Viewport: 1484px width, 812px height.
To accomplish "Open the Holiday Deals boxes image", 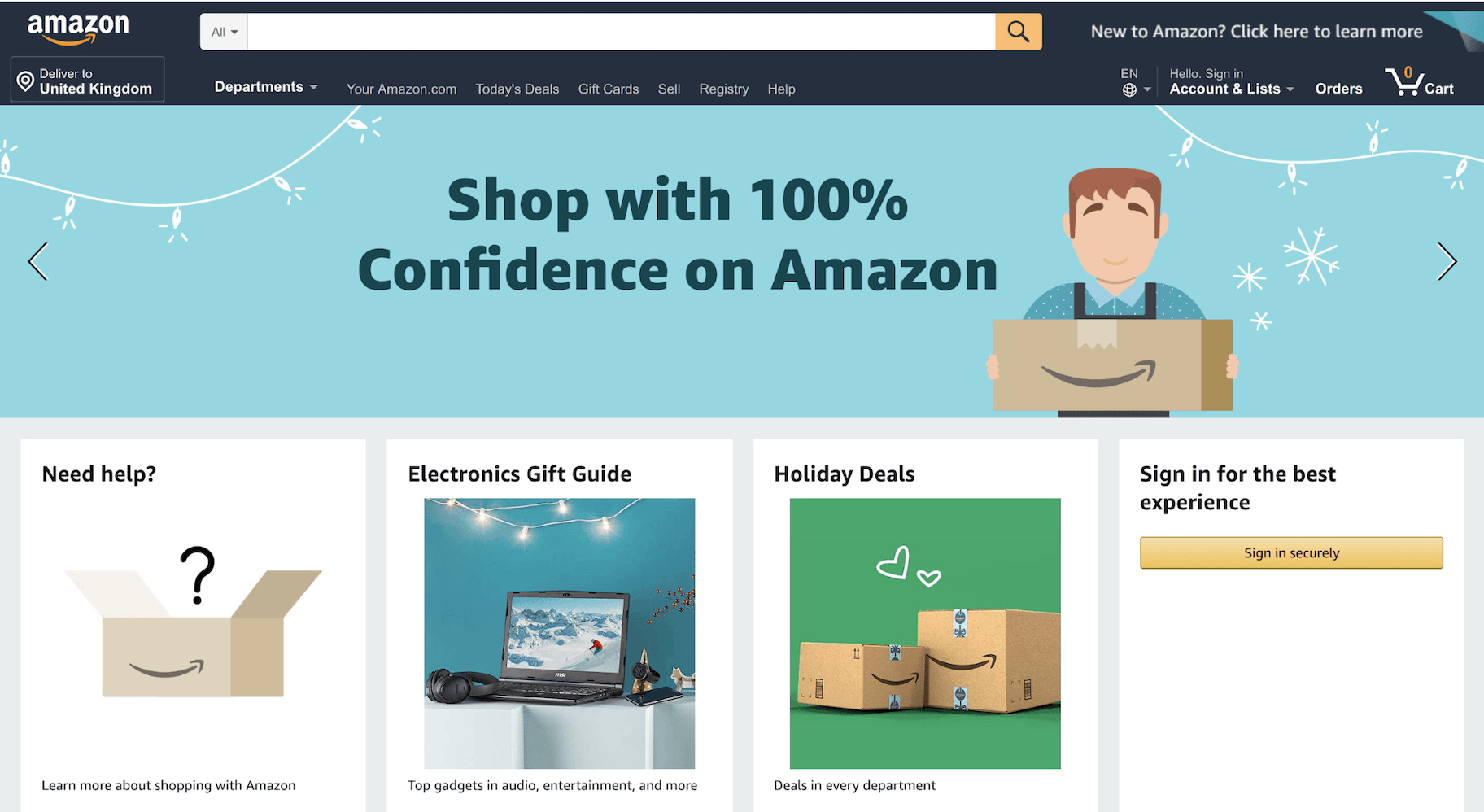I will pos(925,633).
